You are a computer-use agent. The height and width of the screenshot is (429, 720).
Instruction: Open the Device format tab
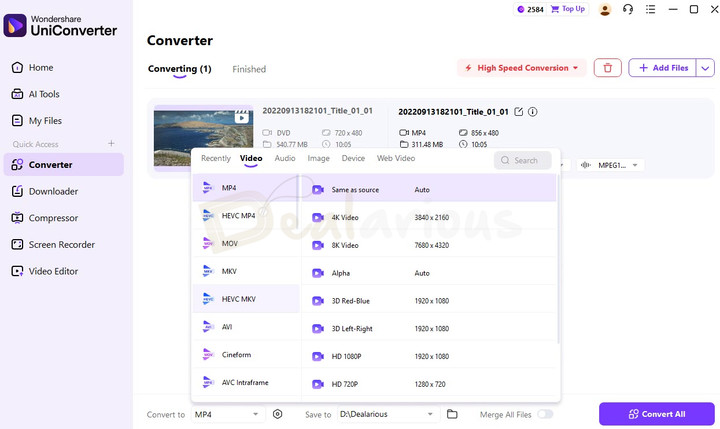coord(353,158)
